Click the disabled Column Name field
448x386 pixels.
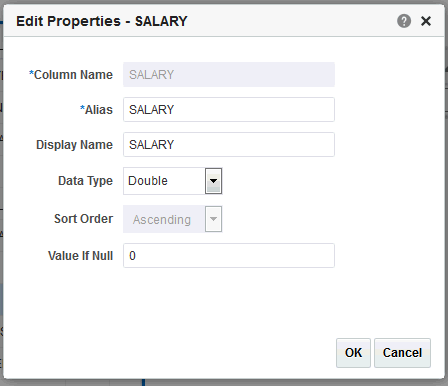point(229,75)
